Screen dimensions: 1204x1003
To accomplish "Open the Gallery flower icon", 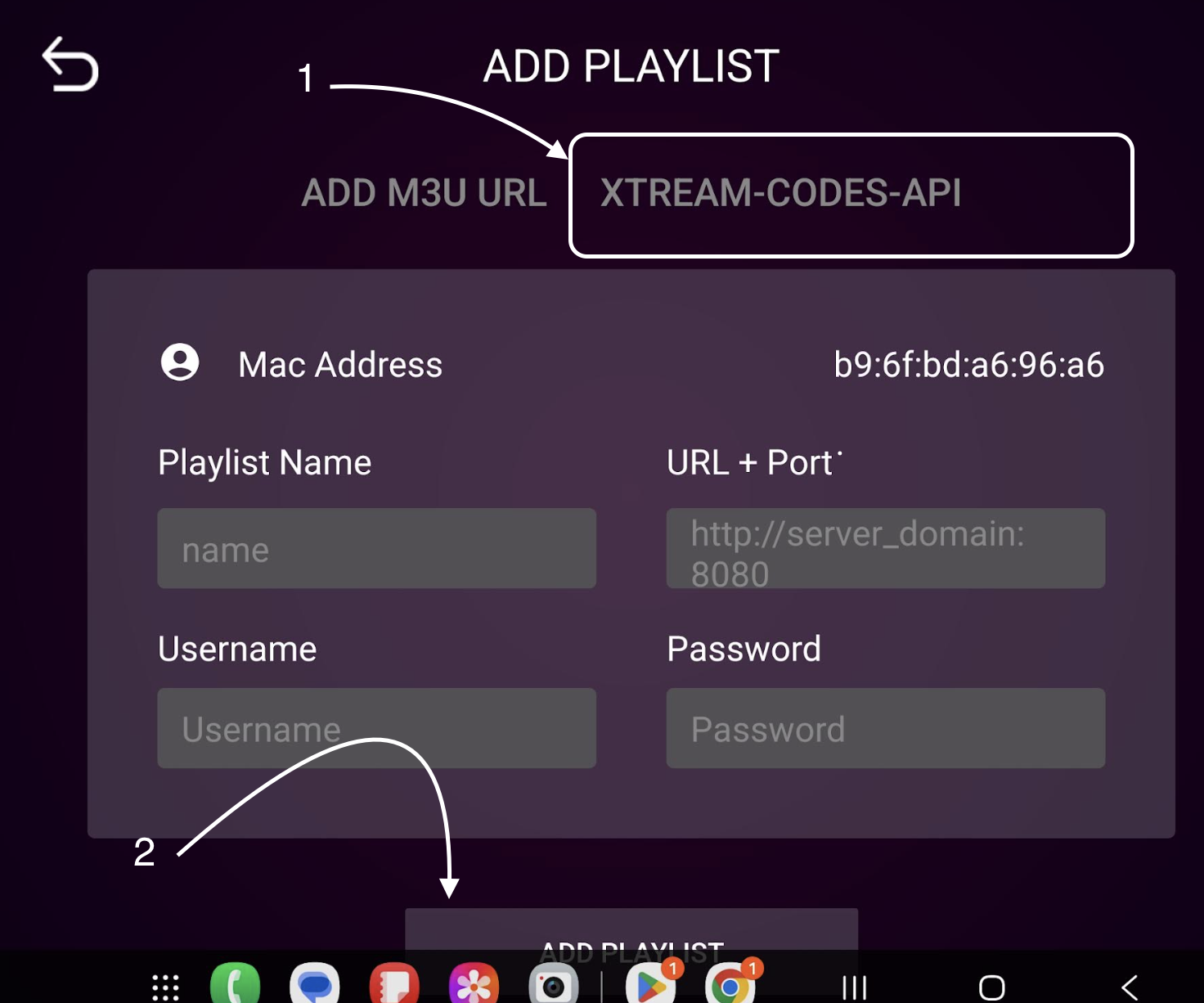I will point(474,984).
